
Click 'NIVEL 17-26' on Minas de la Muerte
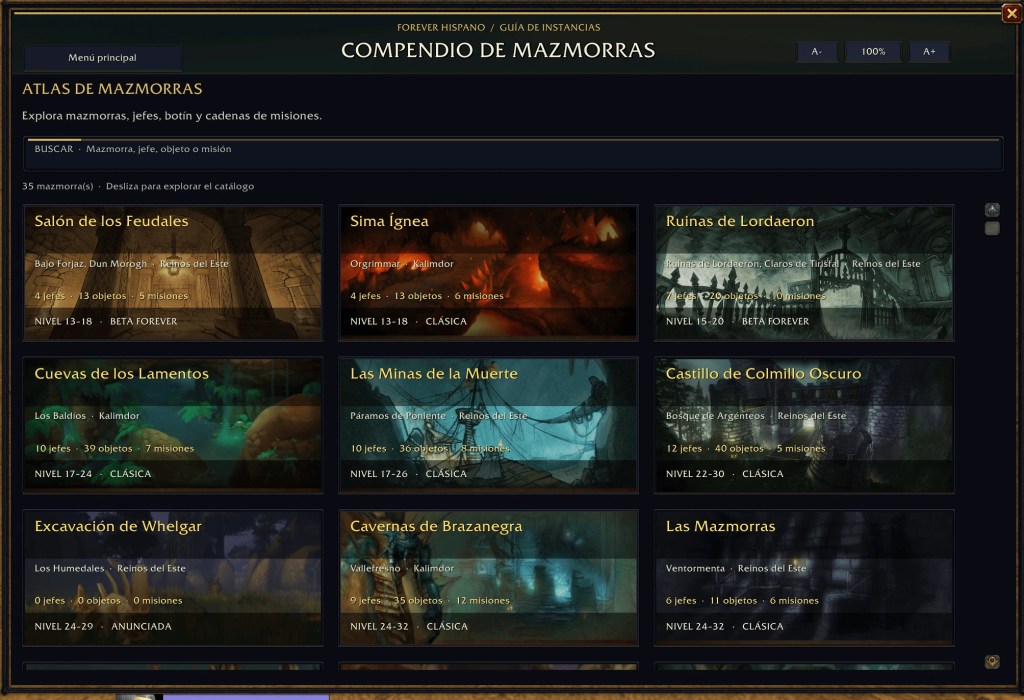tap(379, 474)
